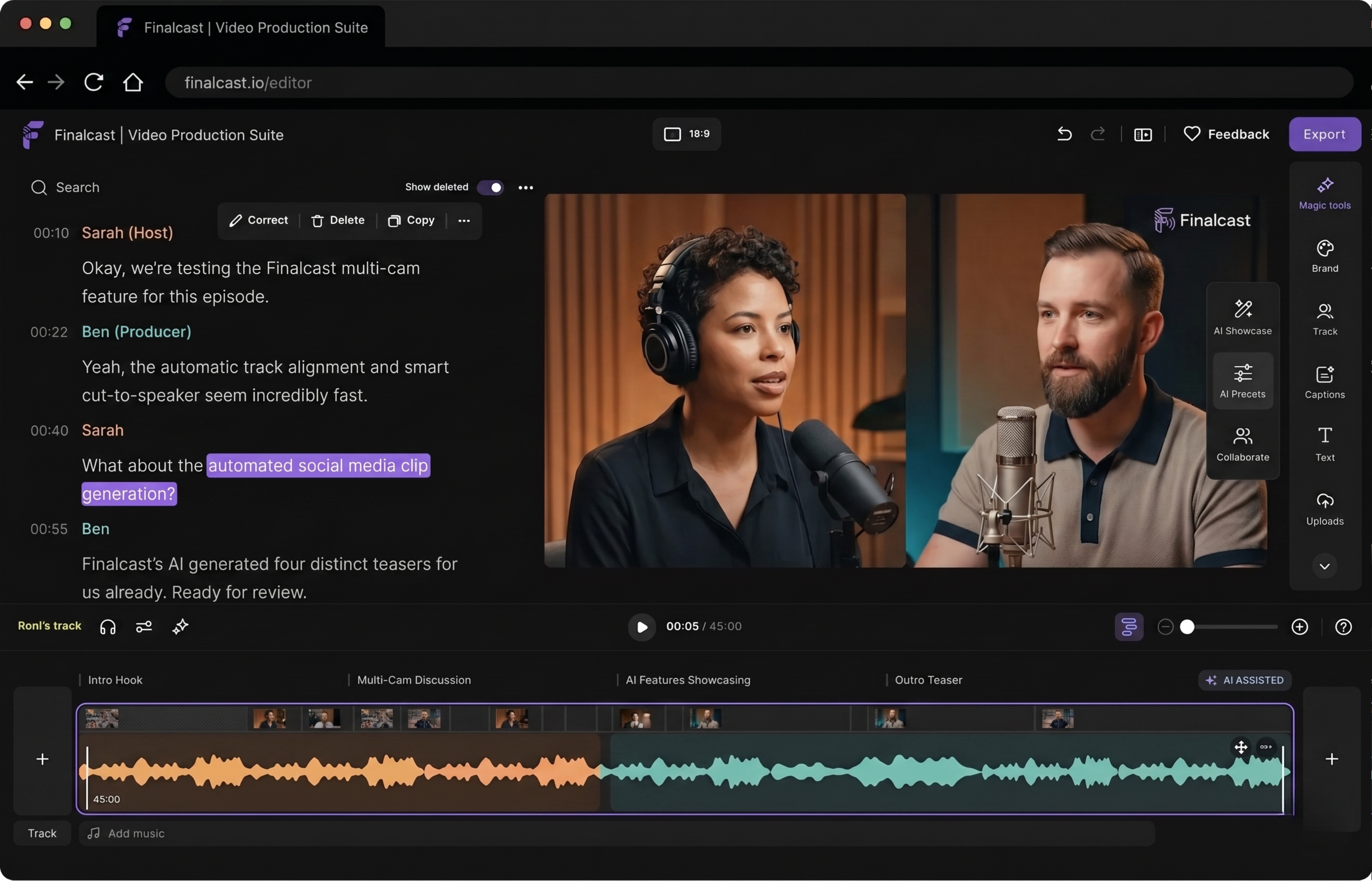
Task: Click the AI ASSISTED badge
Action: pyautogui.click(x=1244, y=680)
